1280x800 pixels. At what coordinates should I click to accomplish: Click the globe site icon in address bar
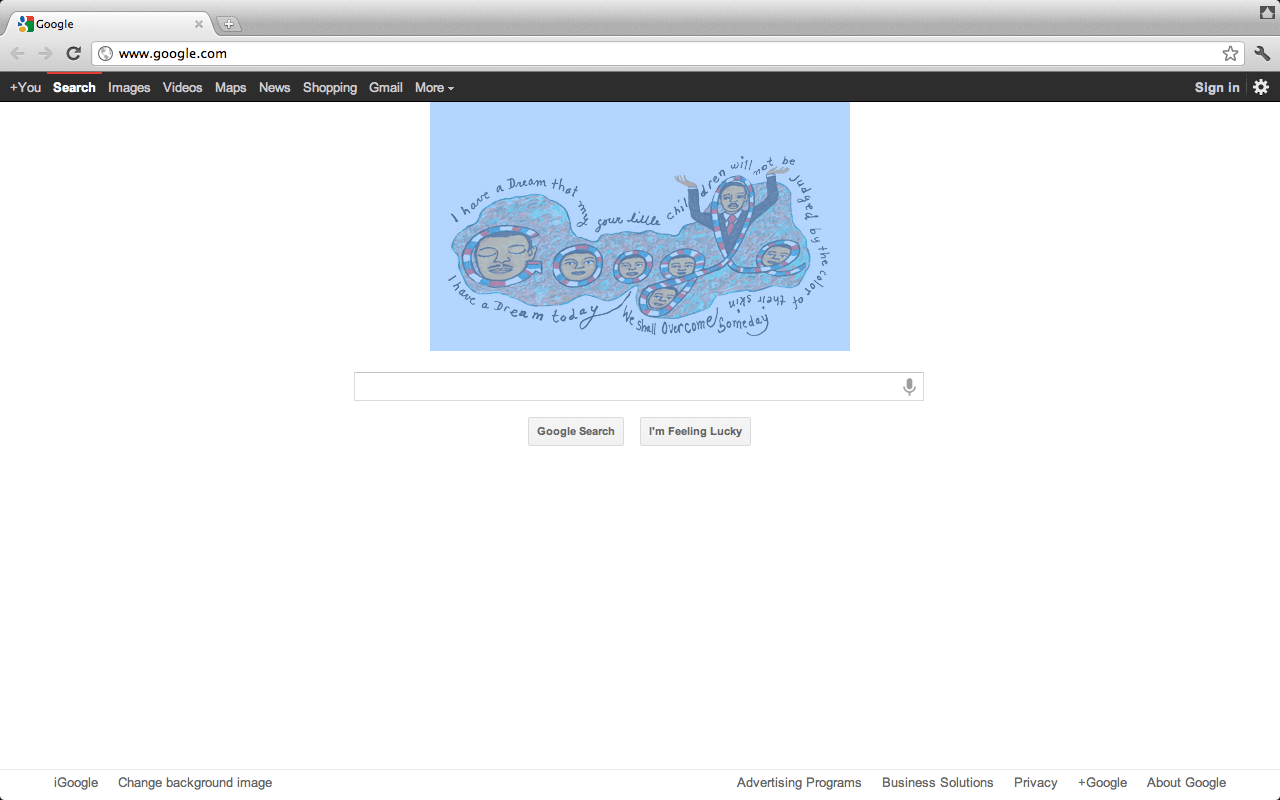pyautogui.click(x=106, y=54)
